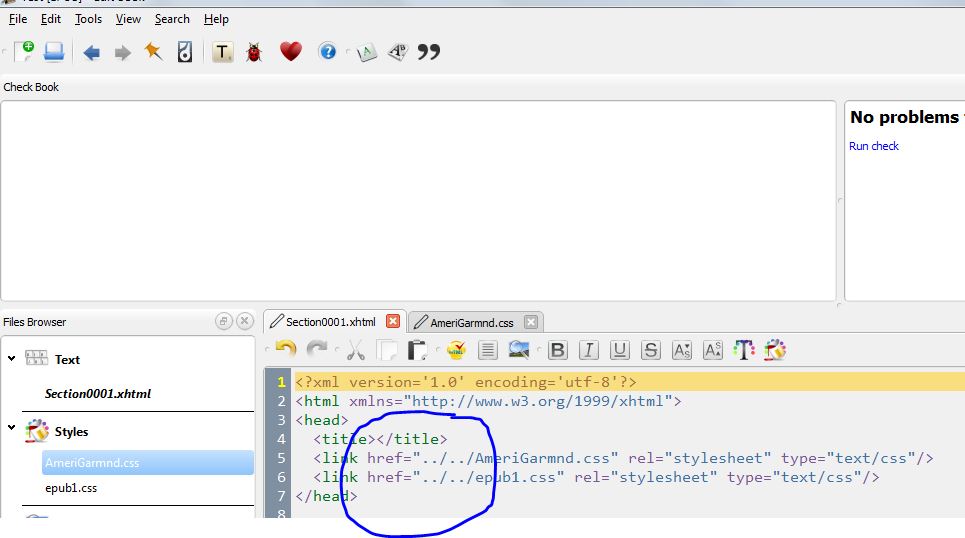This screenshot has width=965, height=538.
Task: Click the blue back arrow icon
Action: click(92, 52)
